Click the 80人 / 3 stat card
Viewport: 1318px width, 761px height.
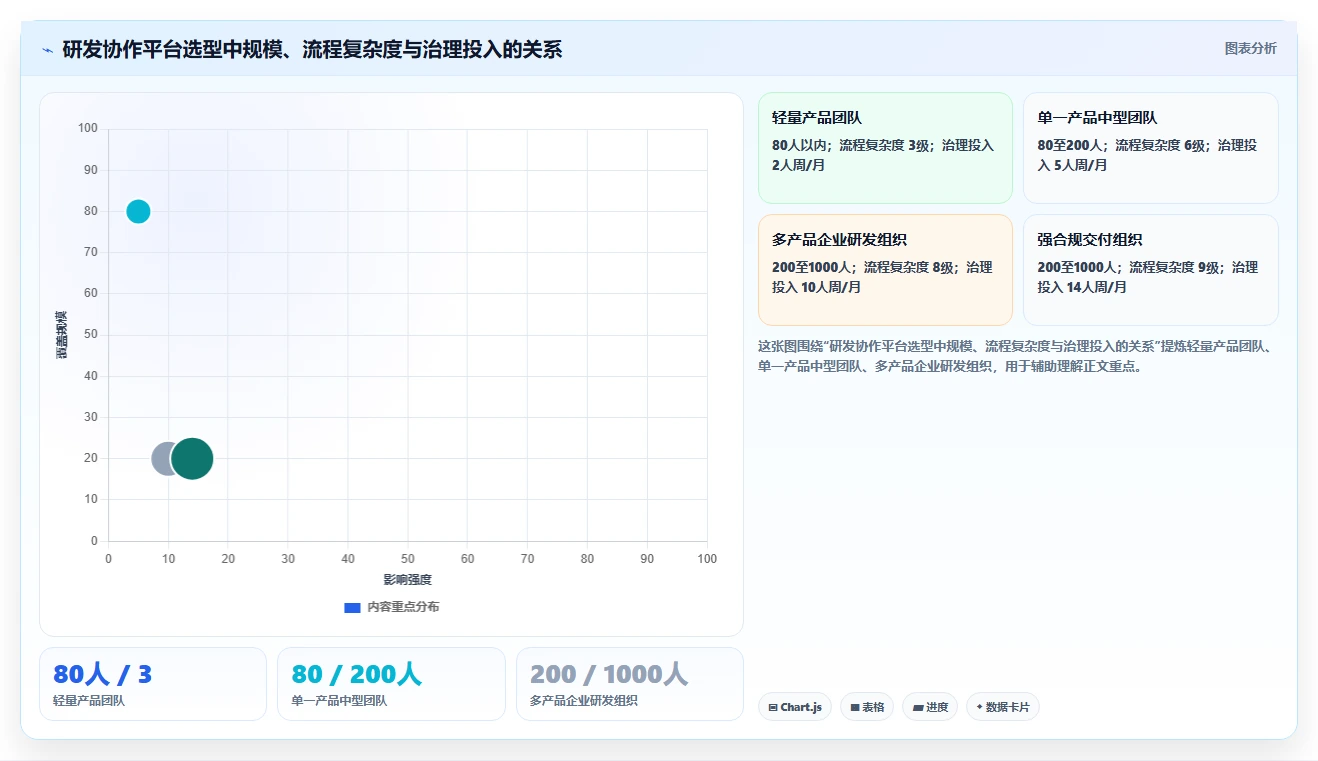[x=153, y=684]
